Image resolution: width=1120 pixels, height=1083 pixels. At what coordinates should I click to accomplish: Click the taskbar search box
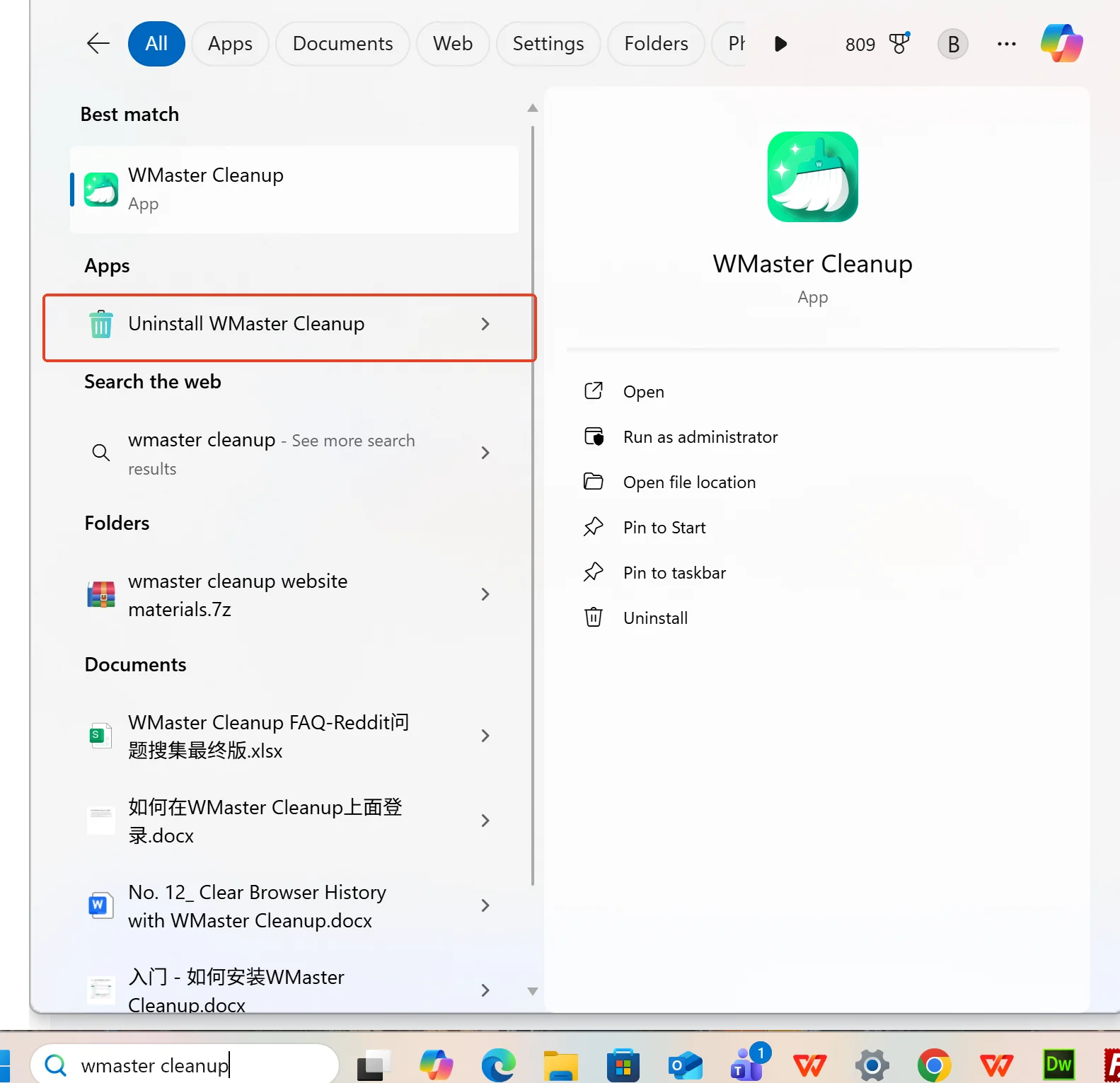pos(185,1065)
